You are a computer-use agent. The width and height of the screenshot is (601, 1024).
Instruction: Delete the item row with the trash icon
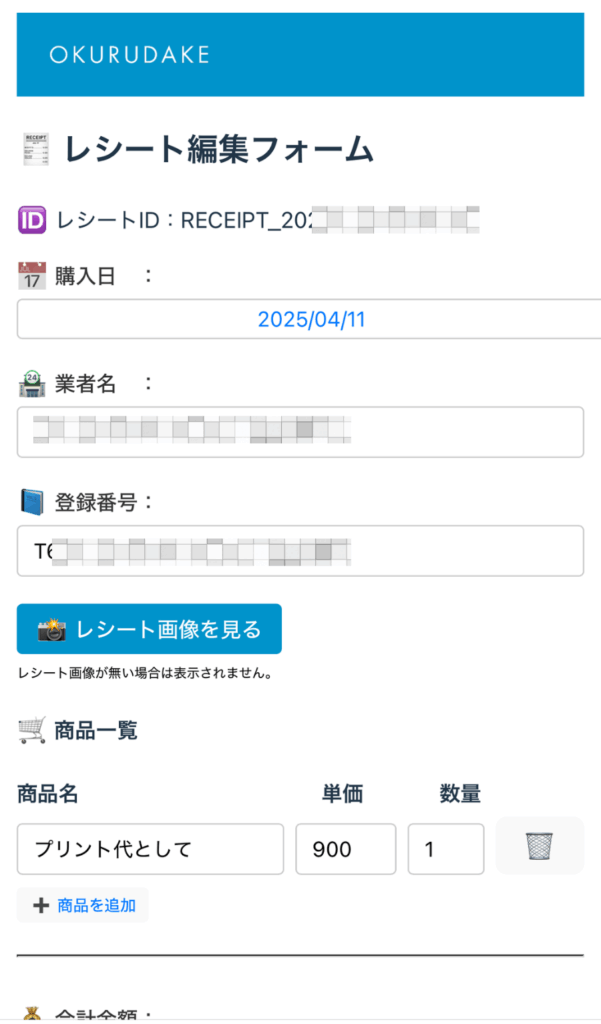pyautogui.click(x=540, y=846)
